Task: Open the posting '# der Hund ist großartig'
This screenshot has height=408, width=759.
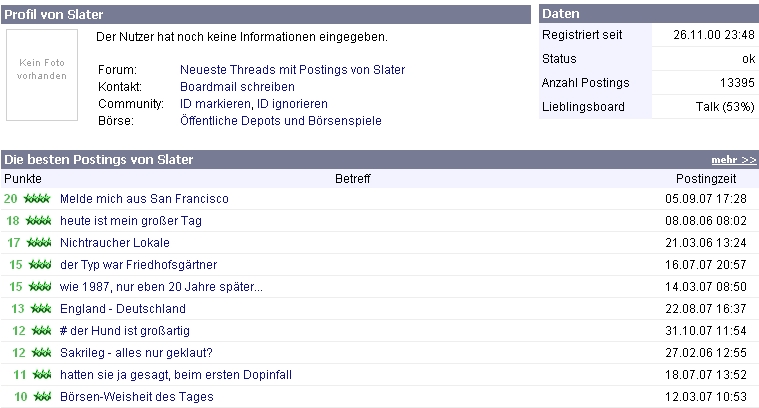Action: click(x=125, y=331)
